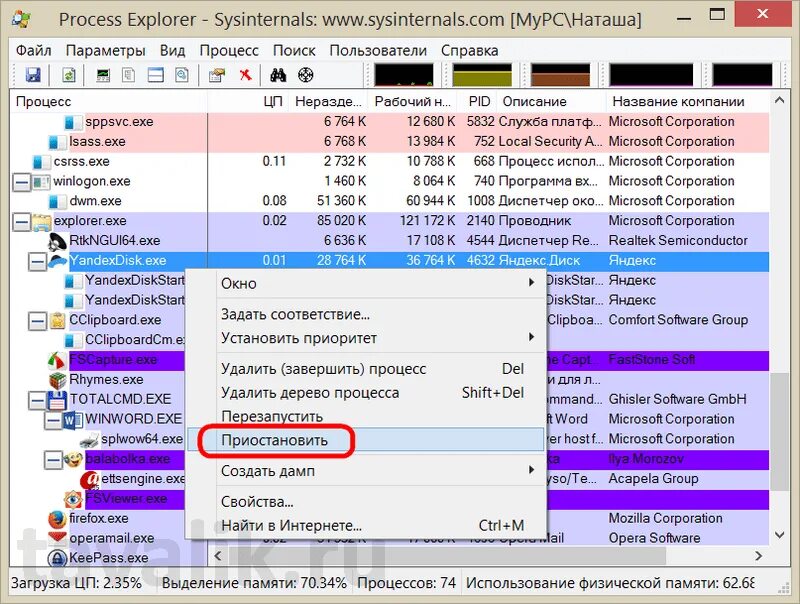Collapse the winlogon.exe tree node
The width and height of the screenshot is (800, 604).
pyautogui.click(x=22, y=182)
